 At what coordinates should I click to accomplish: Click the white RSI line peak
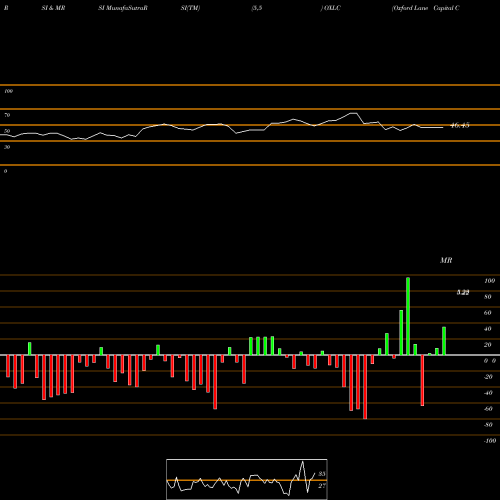pyautogui.click(x=354, y=113)
